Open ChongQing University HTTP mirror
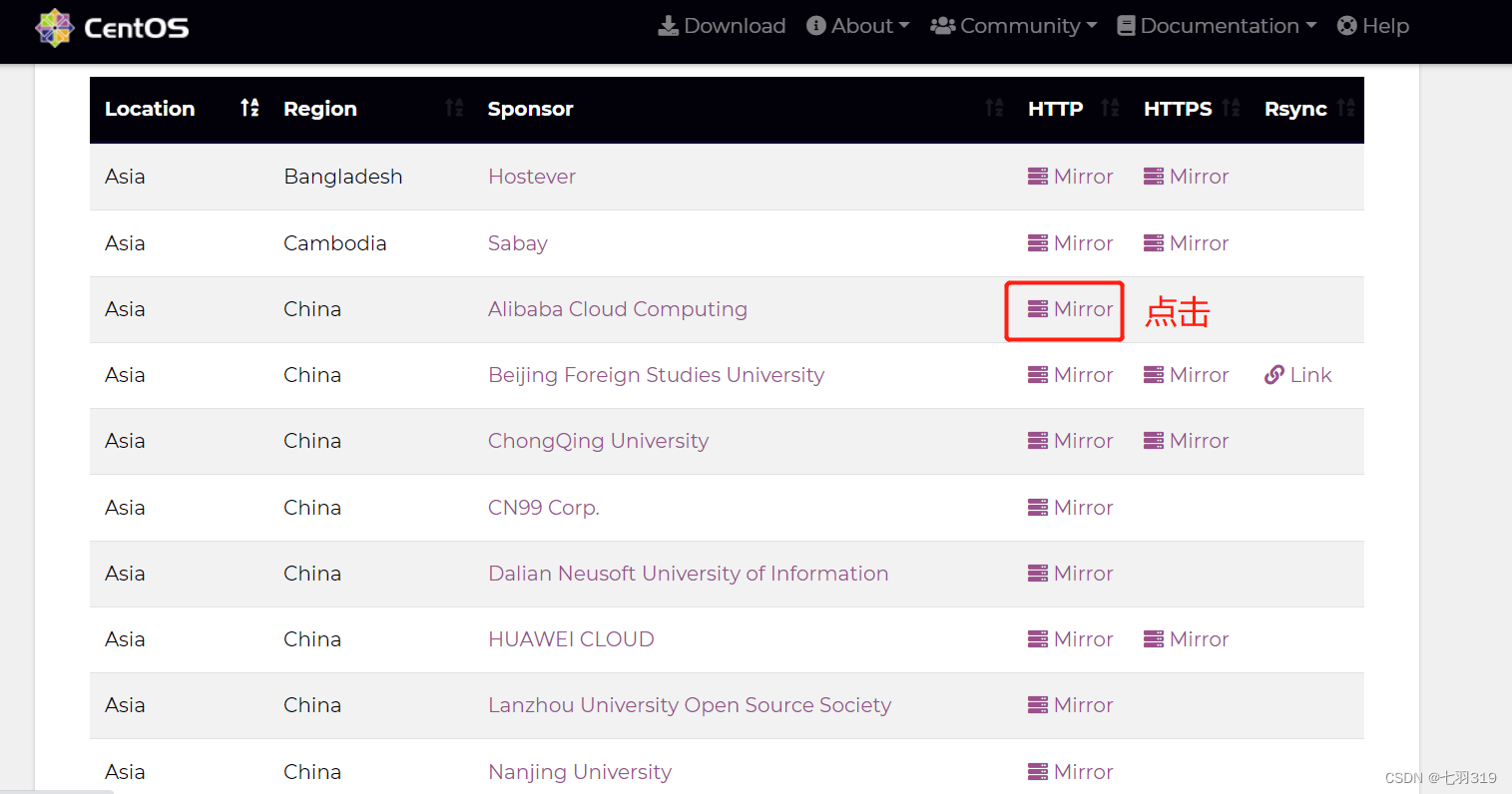The image size is (1512, 794). click(1070, 441)
